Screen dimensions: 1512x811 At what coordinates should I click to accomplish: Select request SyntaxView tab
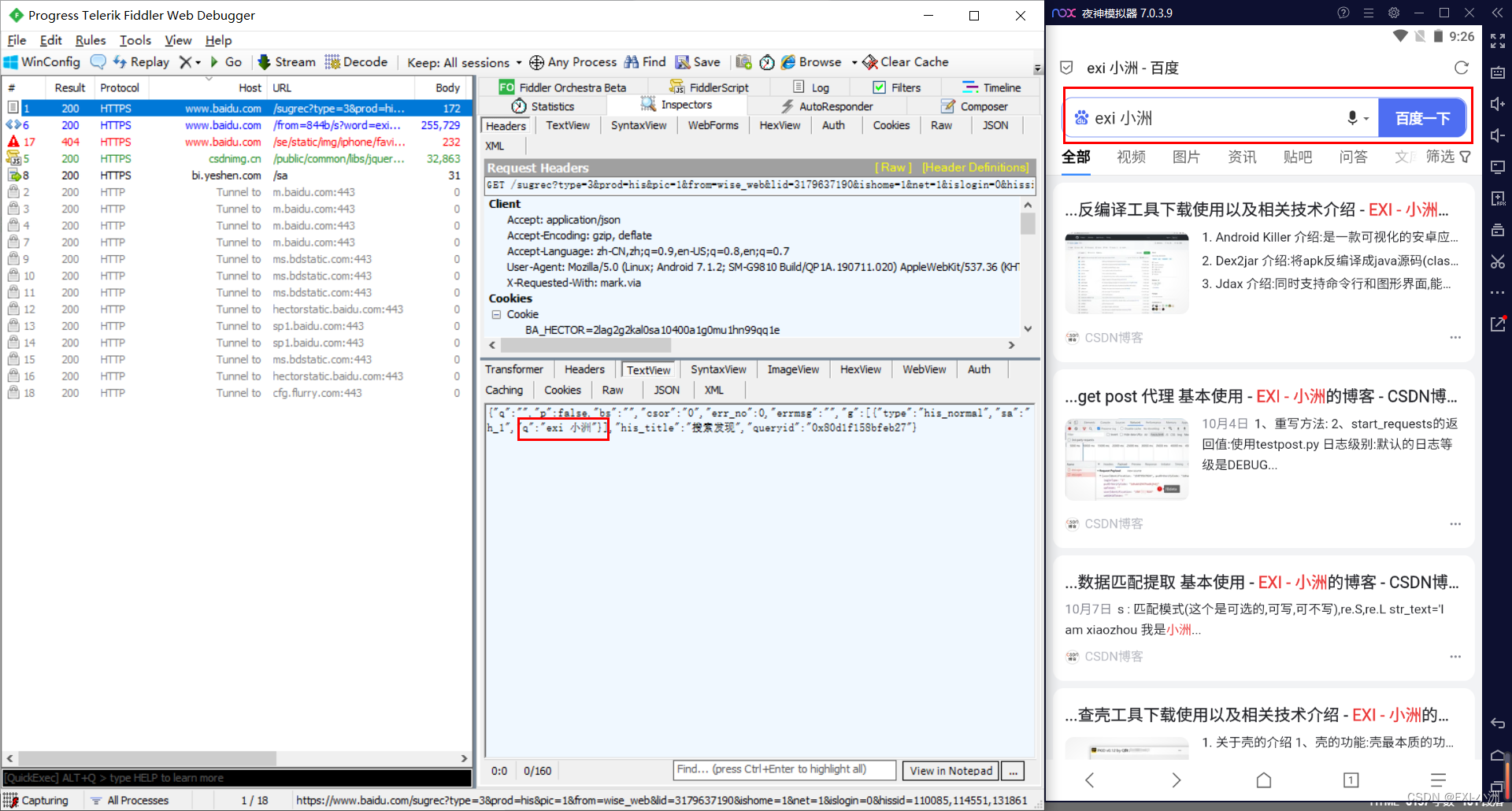(639, 125)
